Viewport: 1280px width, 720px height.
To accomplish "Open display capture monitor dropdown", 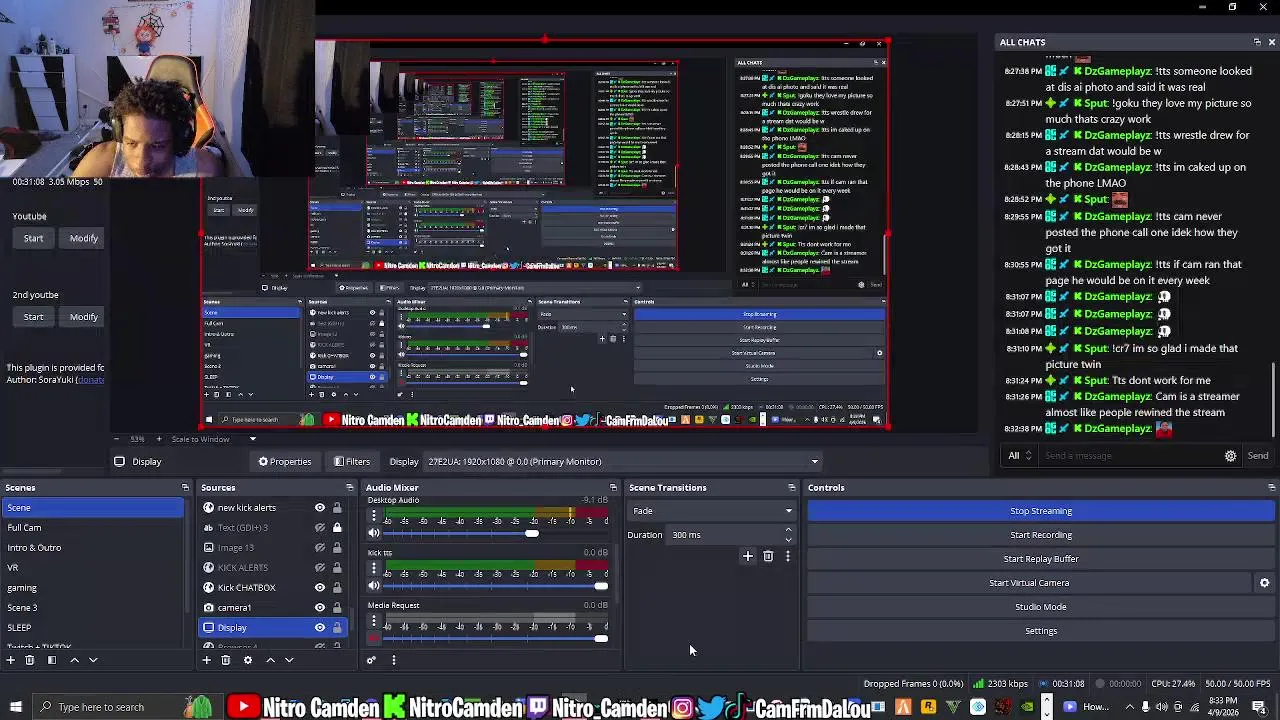I will (623, 462).
